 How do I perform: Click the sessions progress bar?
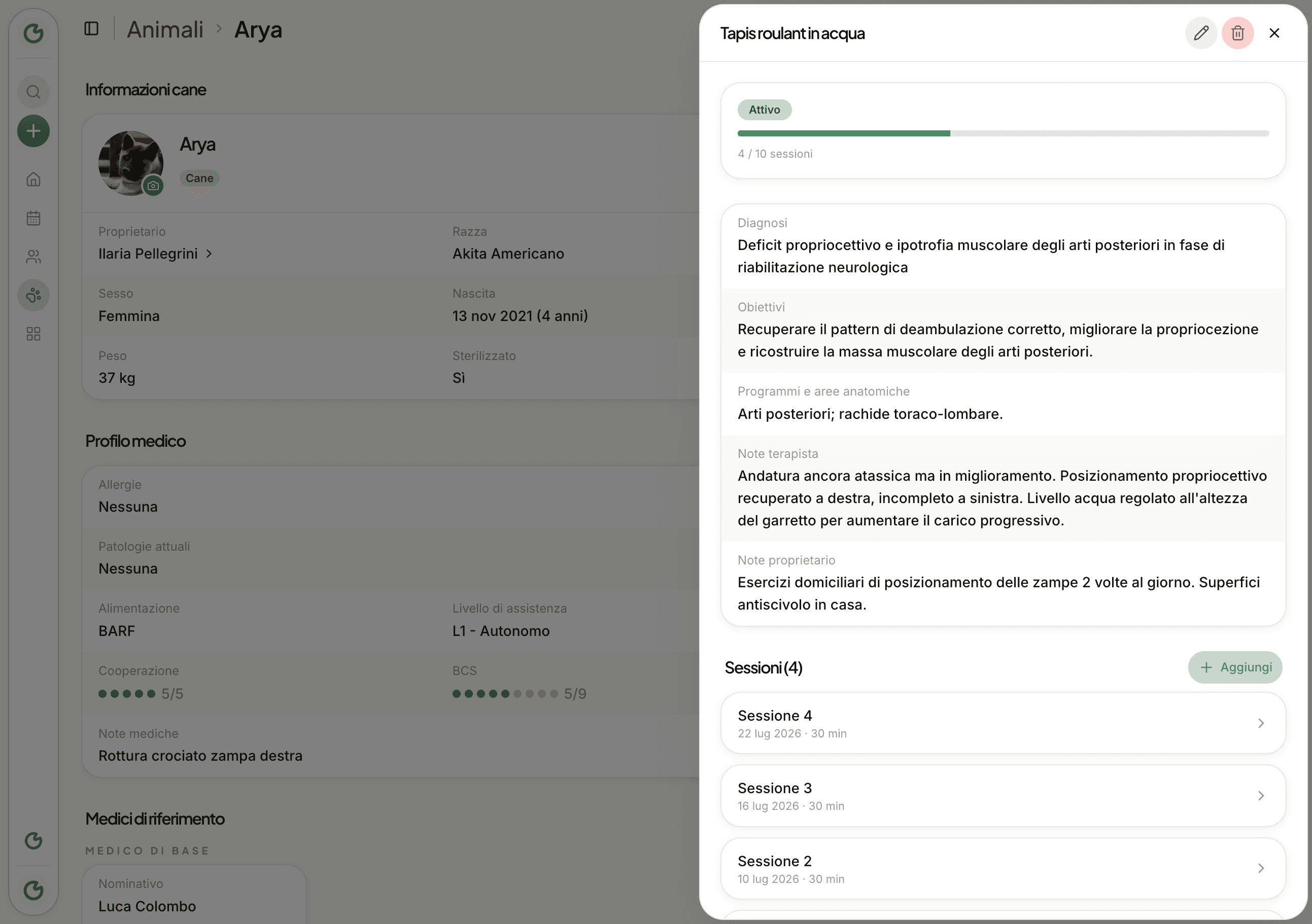click(x=1004, y=134)
